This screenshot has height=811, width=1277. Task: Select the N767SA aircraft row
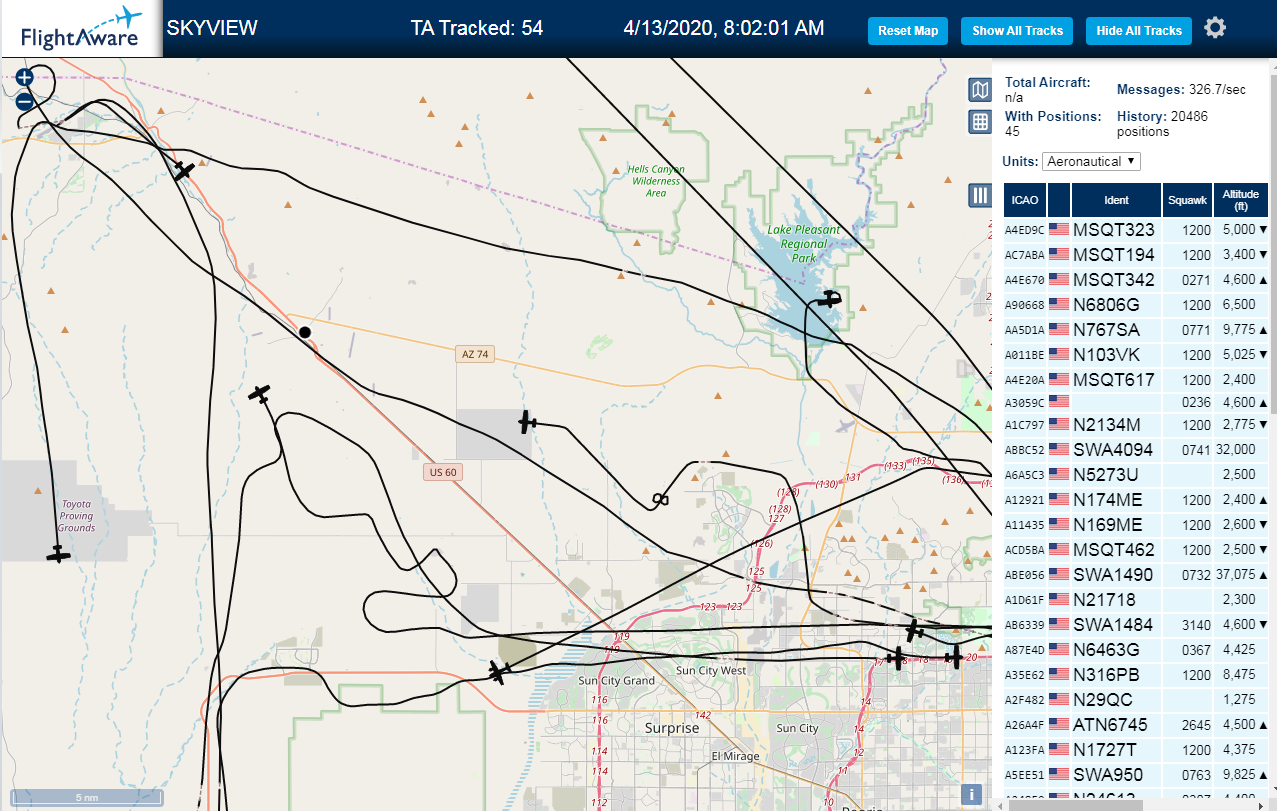tap(1137, 329)
